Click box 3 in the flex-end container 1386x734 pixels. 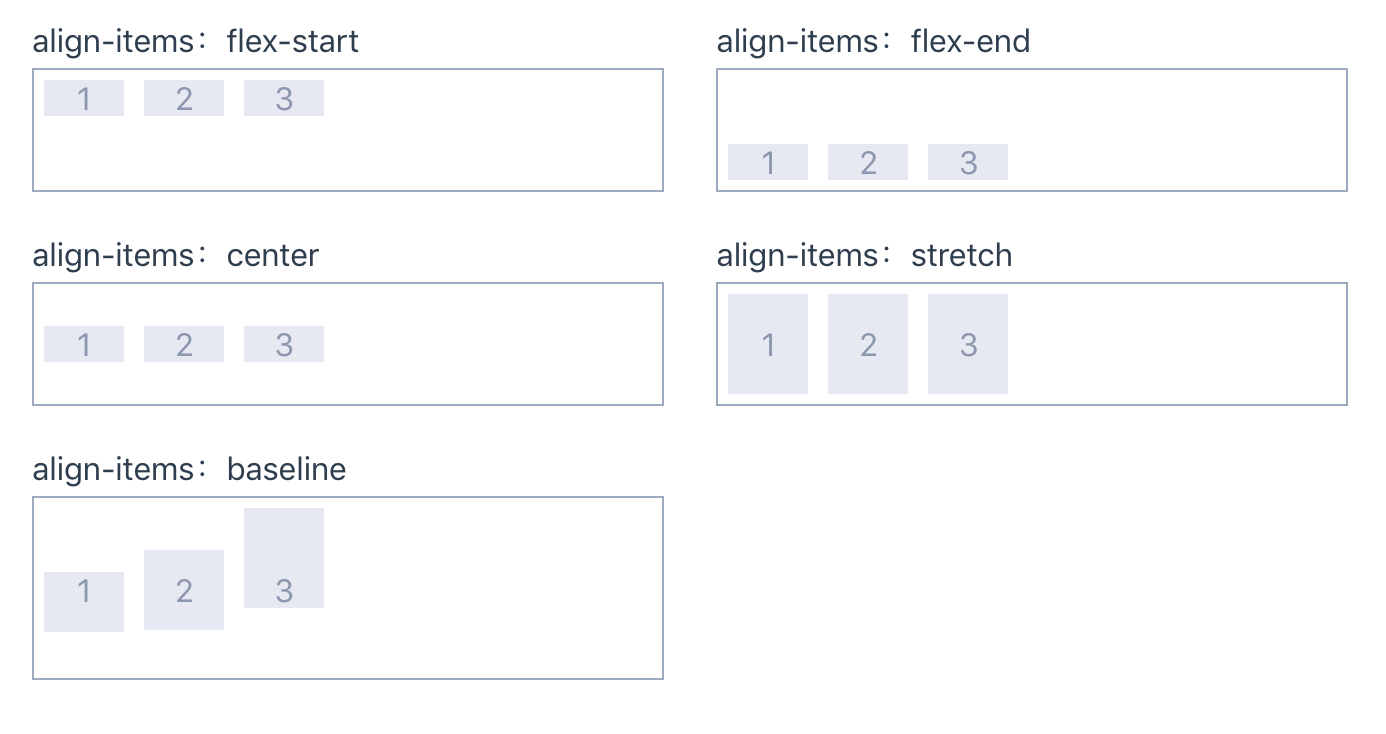pyautogui.click(x=968, y=162)
